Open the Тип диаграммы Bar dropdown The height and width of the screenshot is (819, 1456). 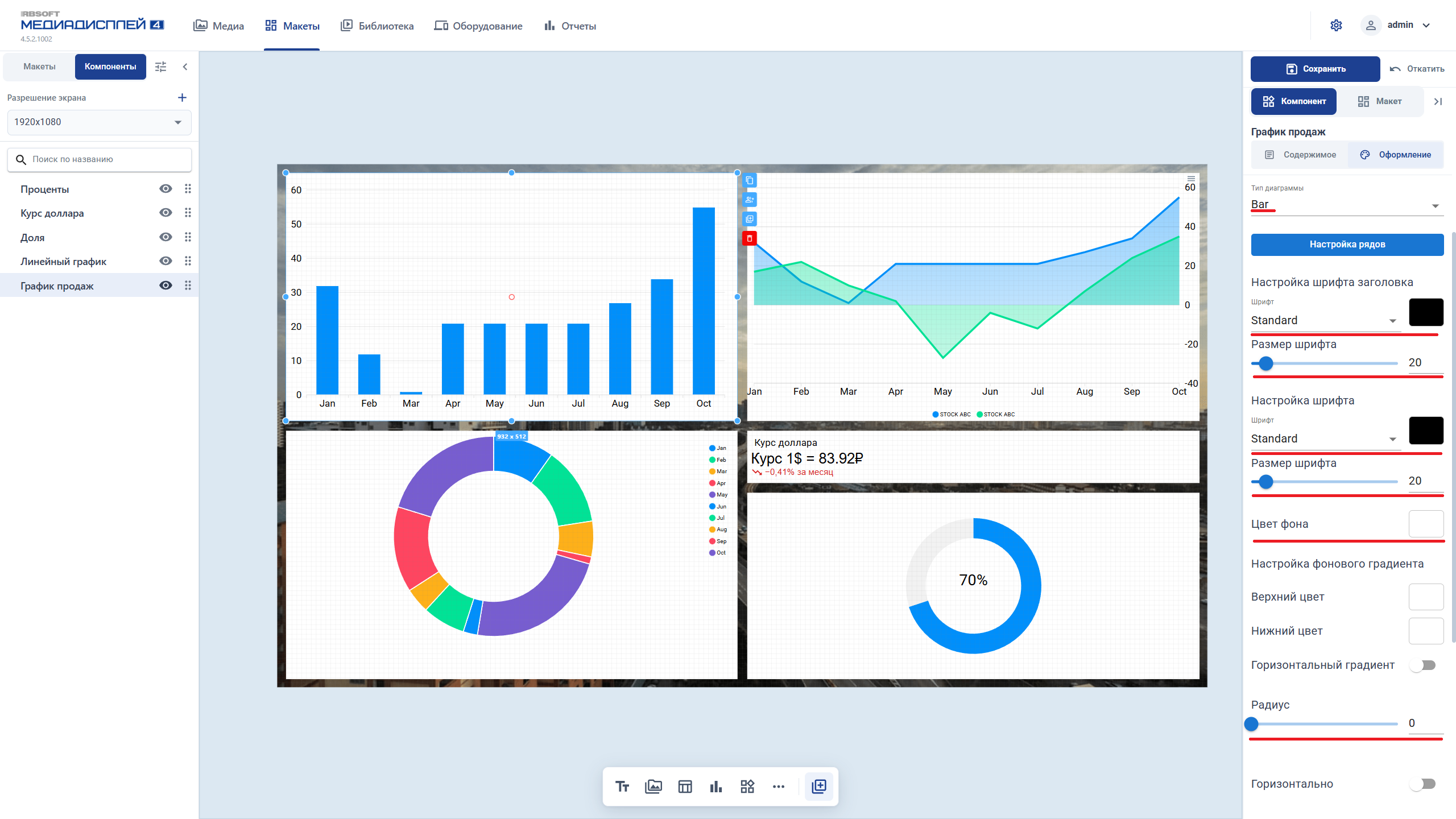click(1347, 205)
